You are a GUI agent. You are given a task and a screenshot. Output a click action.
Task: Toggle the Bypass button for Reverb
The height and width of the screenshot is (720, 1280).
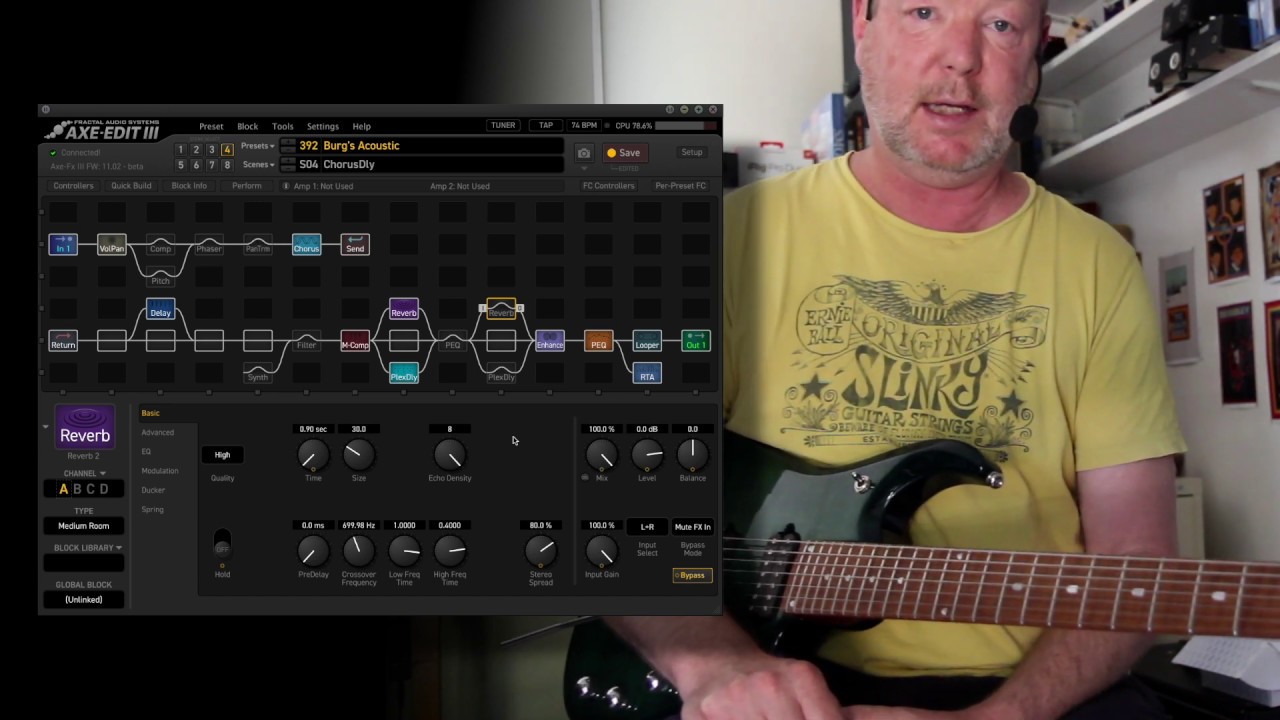tap(692, 575)
